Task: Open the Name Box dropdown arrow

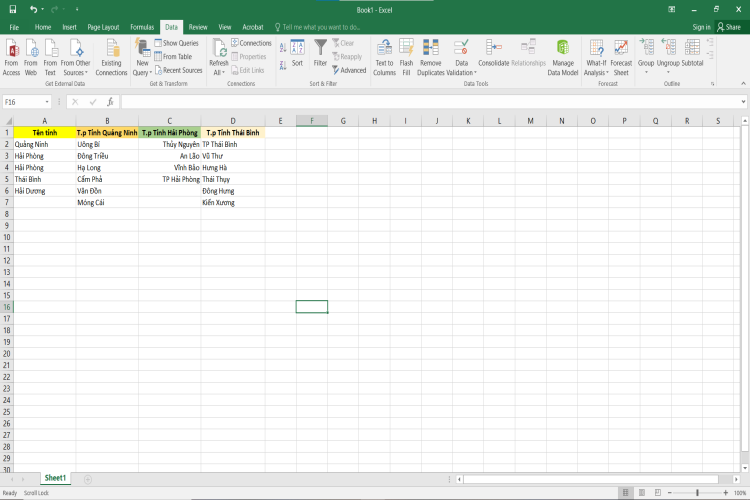Action: point(47,102)
